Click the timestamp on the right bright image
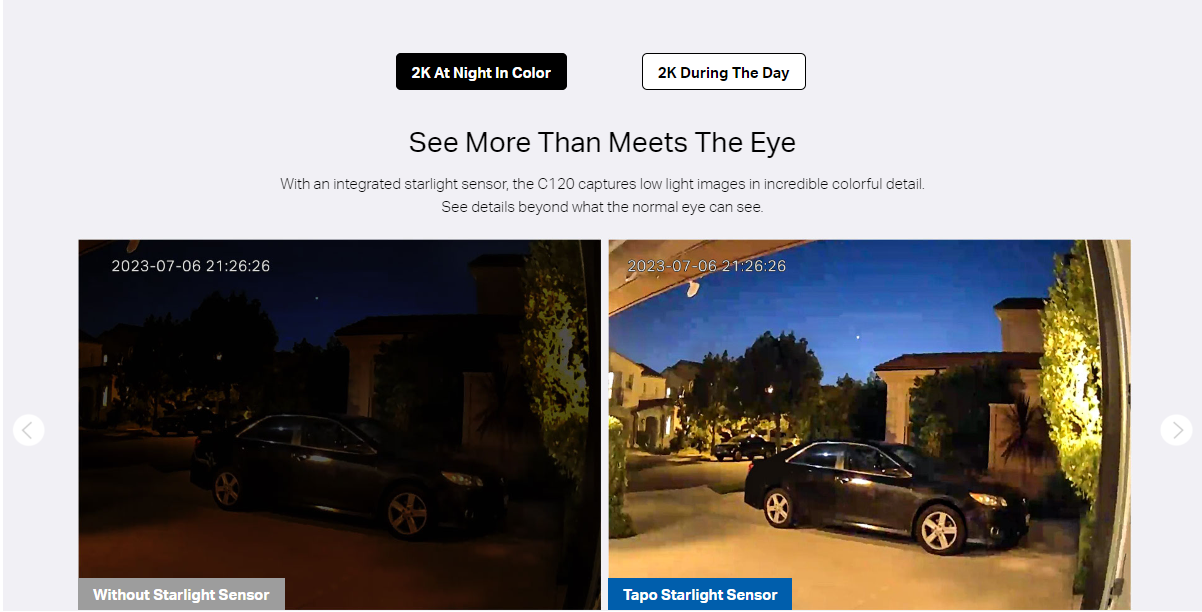The width and height of the screenshot is (1202, 612). [706, 266]
